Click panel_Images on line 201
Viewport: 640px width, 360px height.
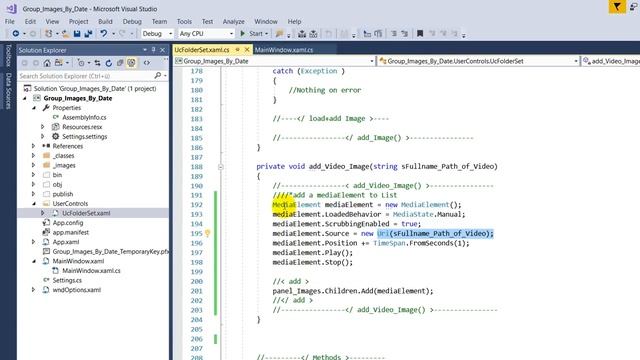(x=297, y=291)
